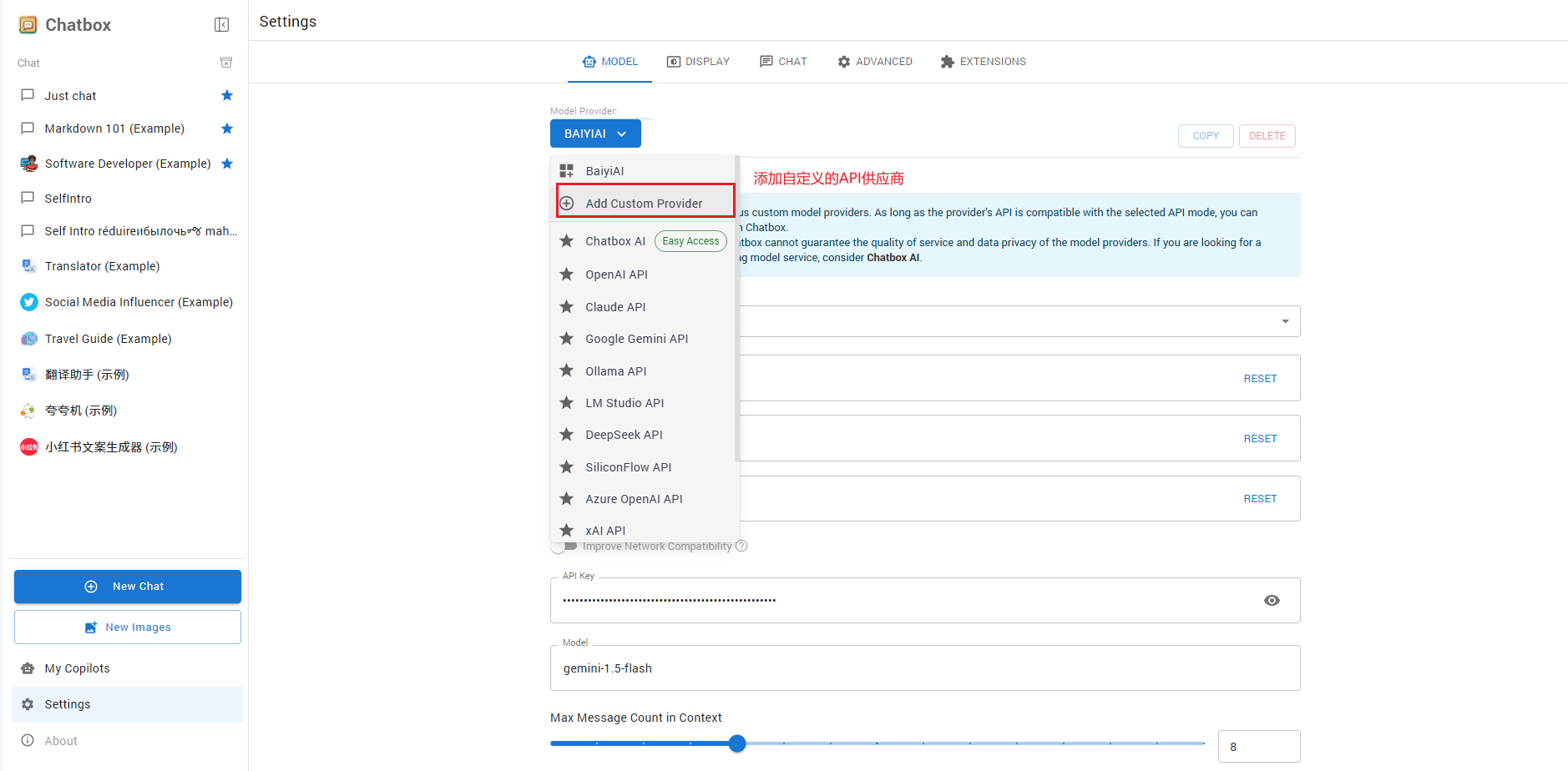This screenshot has width=1568, height=771.
Task: Click the third RESET link
Action: tap(1260, 498)
